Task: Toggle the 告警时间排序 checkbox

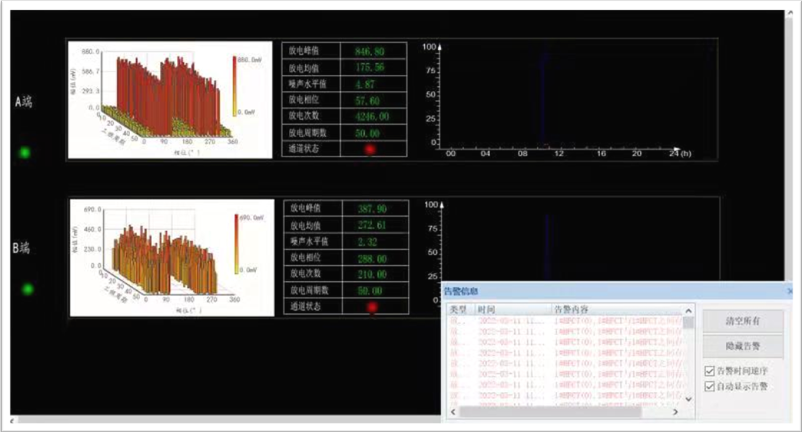Action: [x=710, y=371]
